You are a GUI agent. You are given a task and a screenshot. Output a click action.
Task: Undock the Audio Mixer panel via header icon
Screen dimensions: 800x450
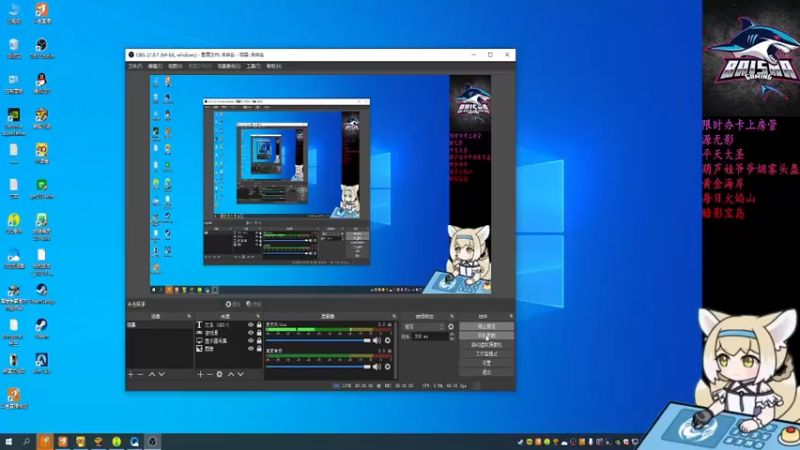coord(394,316)
